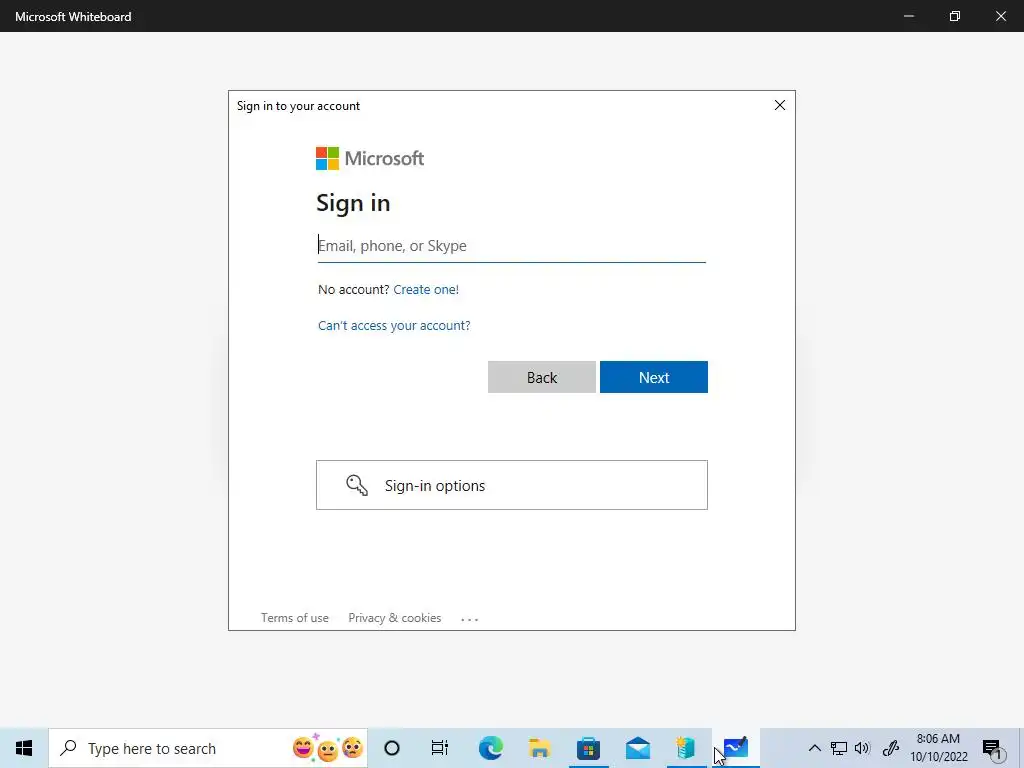Open Windows Ink Workspace pen icon
1024x768 pixels.
tap(891, 748)
